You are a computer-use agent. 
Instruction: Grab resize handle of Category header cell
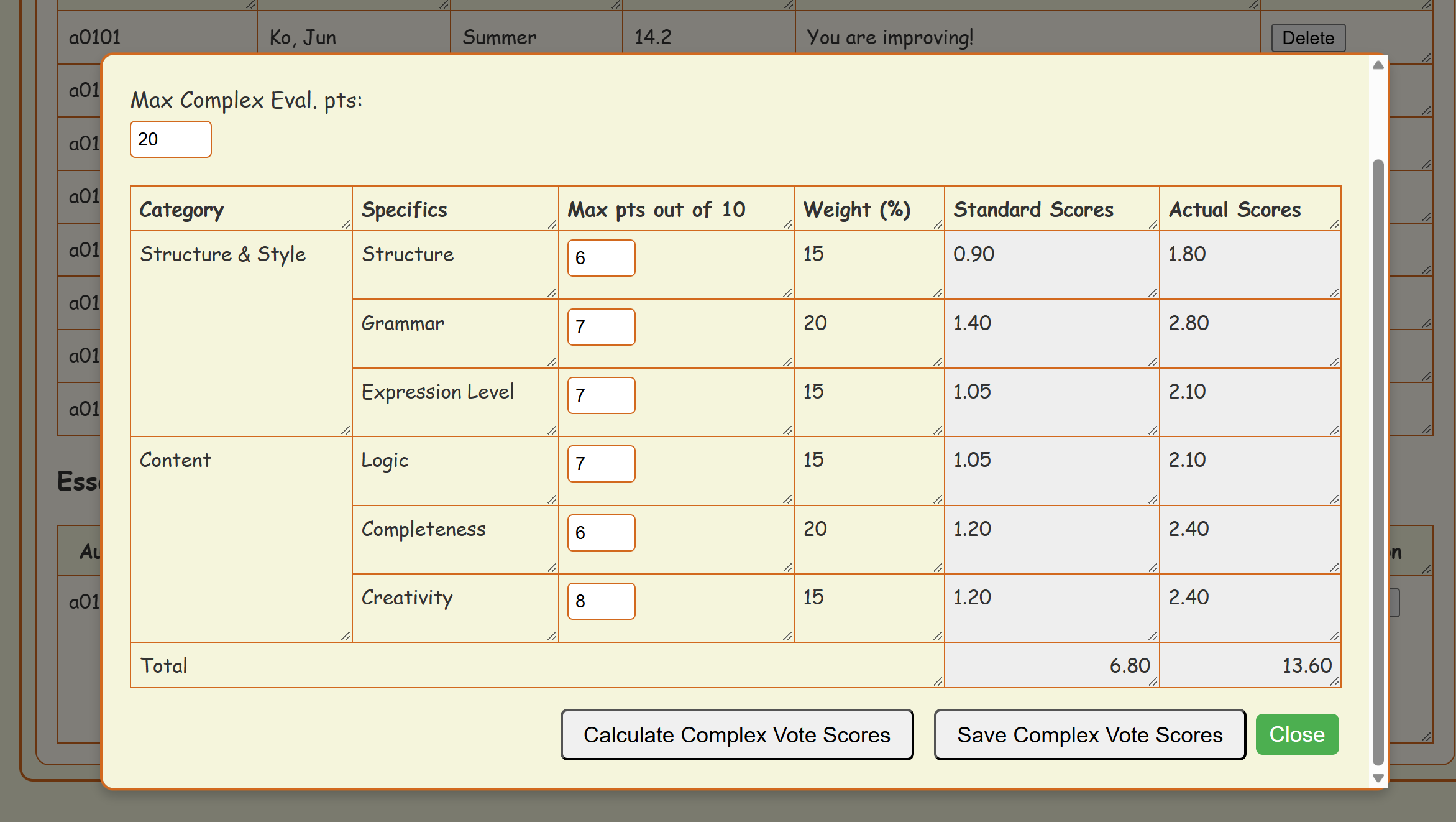click(x=346, y=224)
